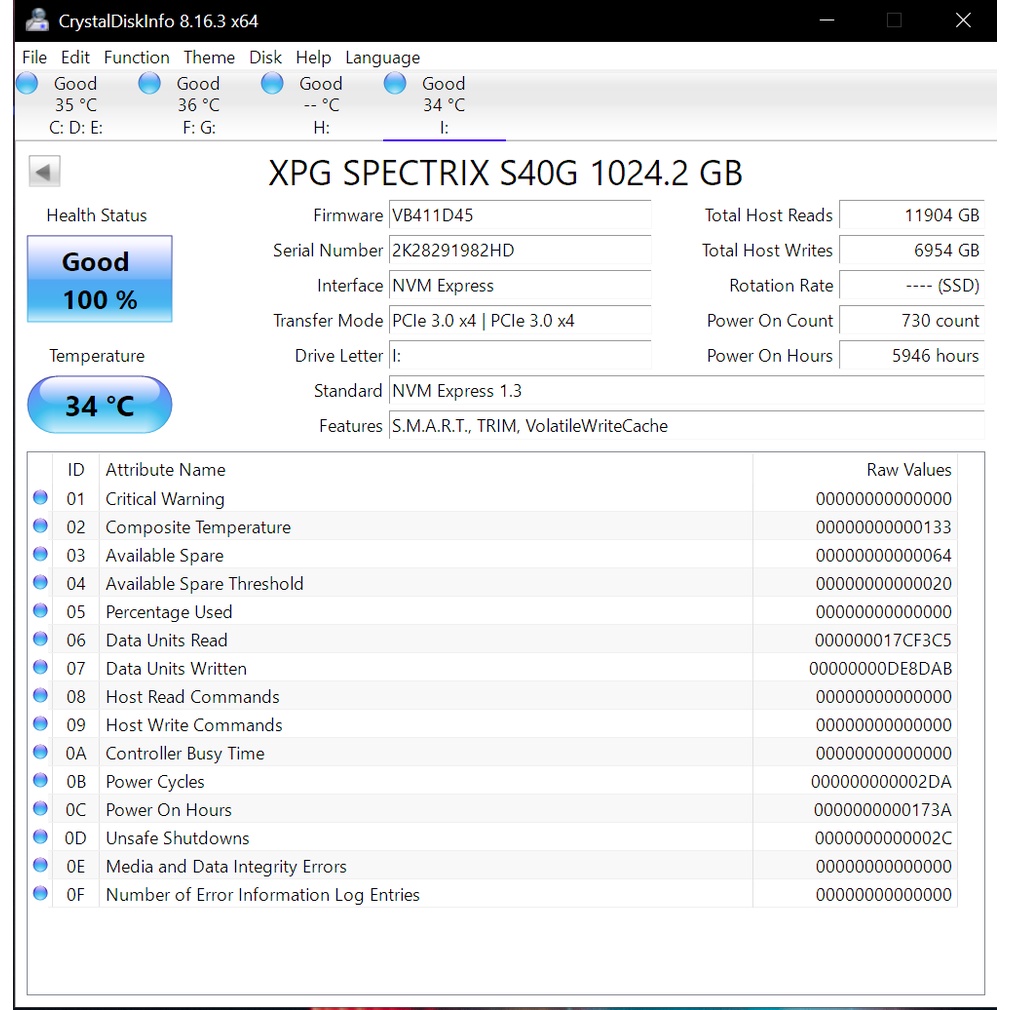The image size is (1010, 1010).
Task: Click the Firmware value field
Action: pos(519,215)
